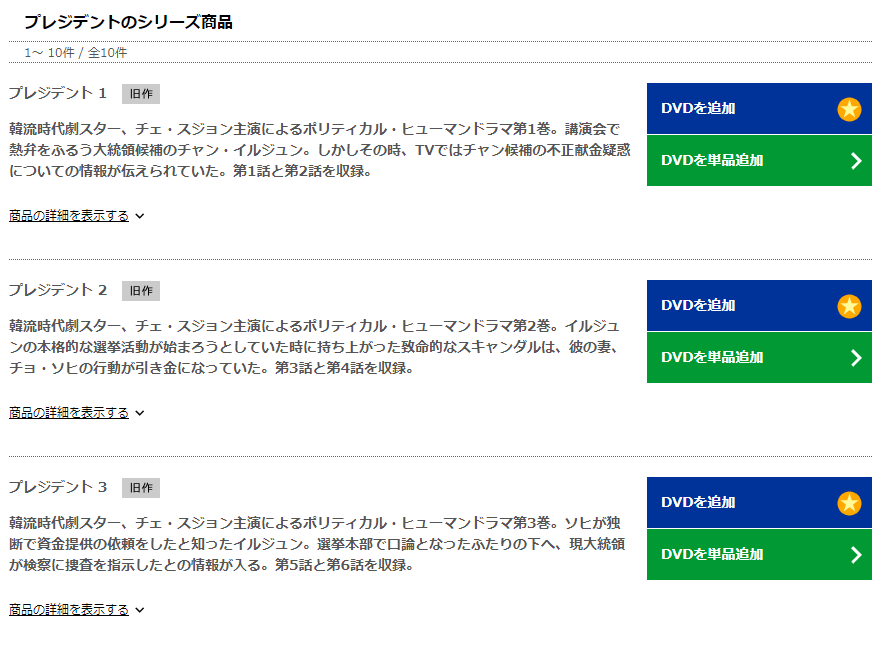Select DVDを単品追加 for プレジデント 2
Image resolution: width=887 pixels, height=645 pixels.
(759, 358)
